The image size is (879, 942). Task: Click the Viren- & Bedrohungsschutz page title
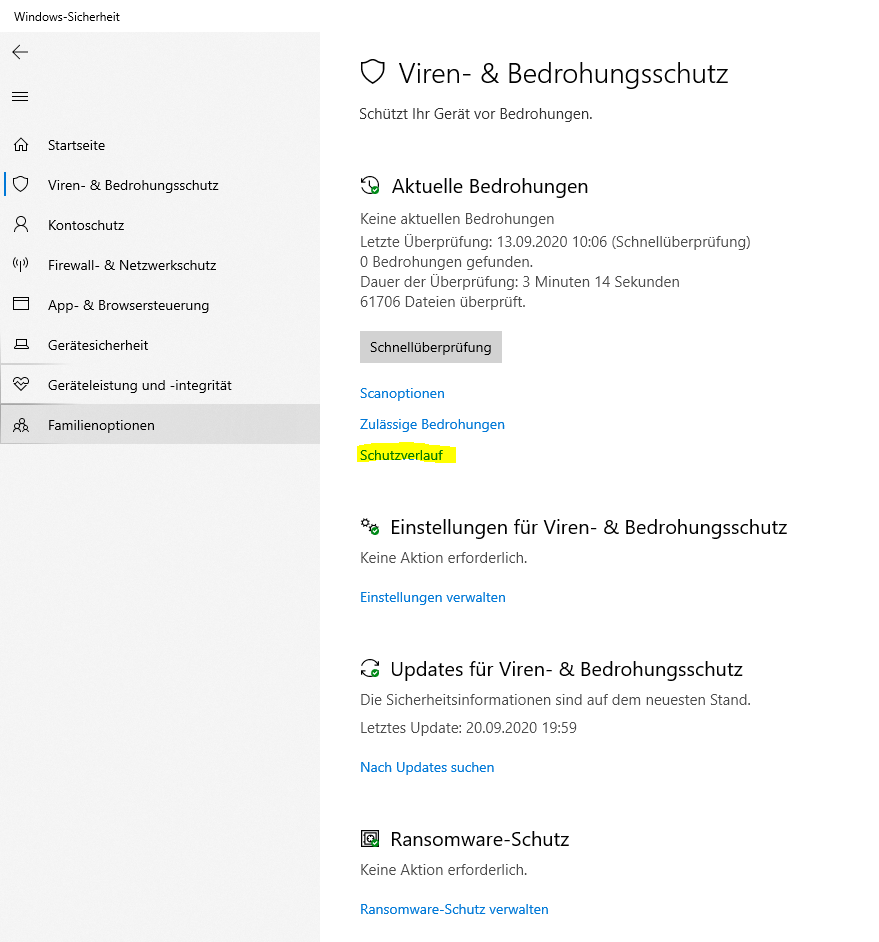click(x=563, y=73)
